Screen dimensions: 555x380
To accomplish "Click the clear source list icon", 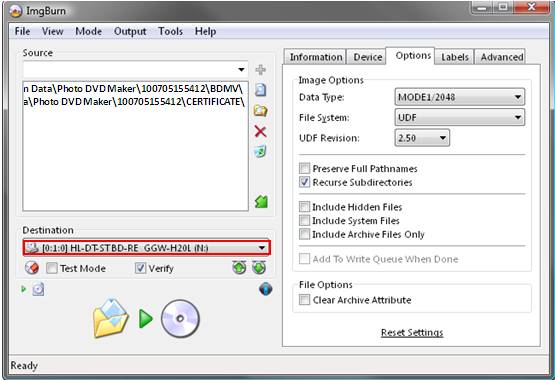I will coord(260,151).
